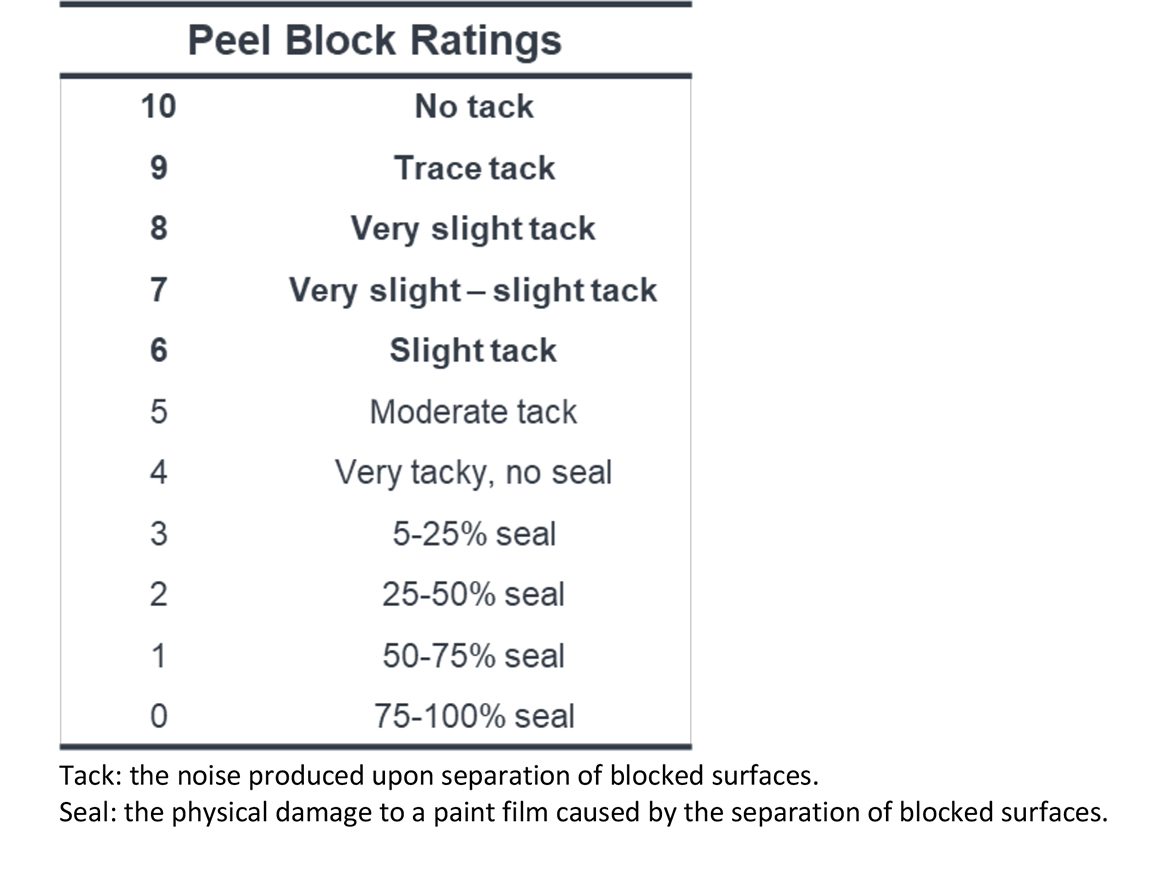Select the rating number 10 cell
The width and height of the screenshot is (1170, 878).
(158, 107)
